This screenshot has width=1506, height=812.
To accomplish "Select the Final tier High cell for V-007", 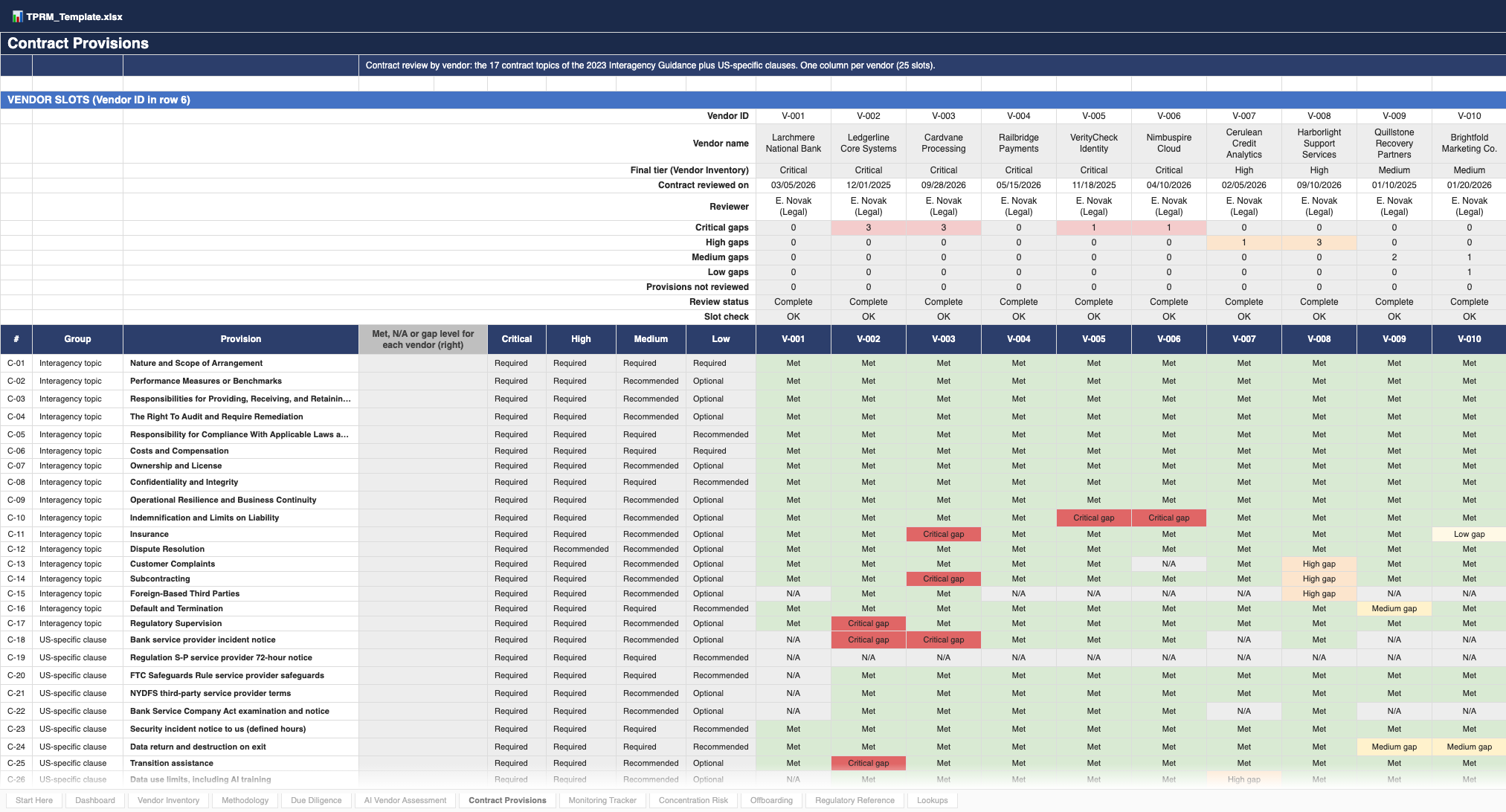I will click(x=1244, y=170).
